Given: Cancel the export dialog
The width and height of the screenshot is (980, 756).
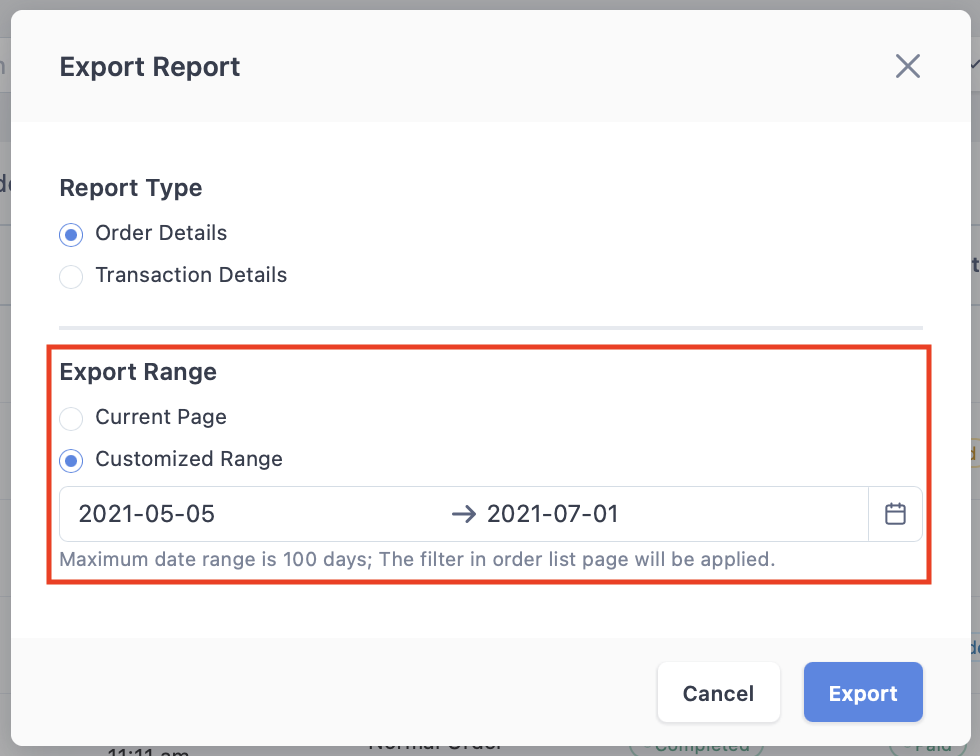Looking at the screenshot, I should [718, 692].
